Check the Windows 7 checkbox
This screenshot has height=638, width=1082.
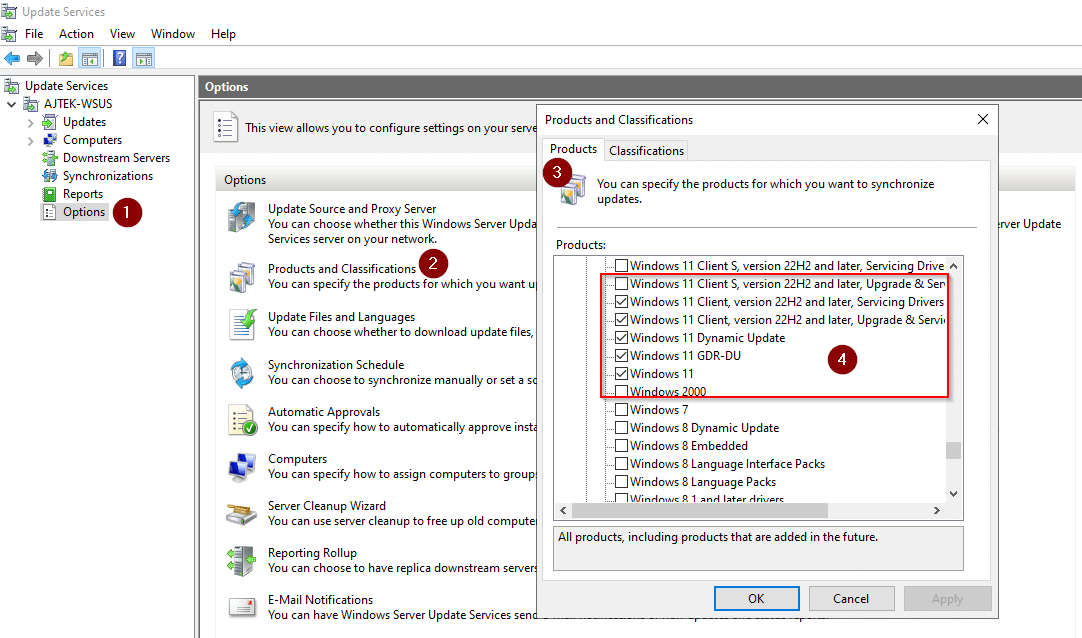(x=622, y=409)
